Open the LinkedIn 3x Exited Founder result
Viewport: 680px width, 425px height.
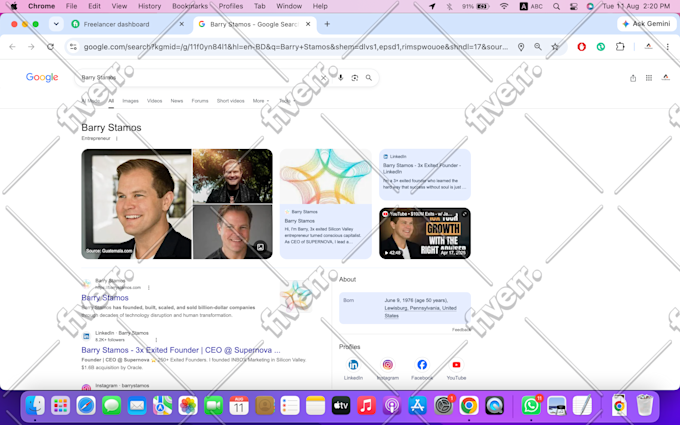tap(181, 350)
